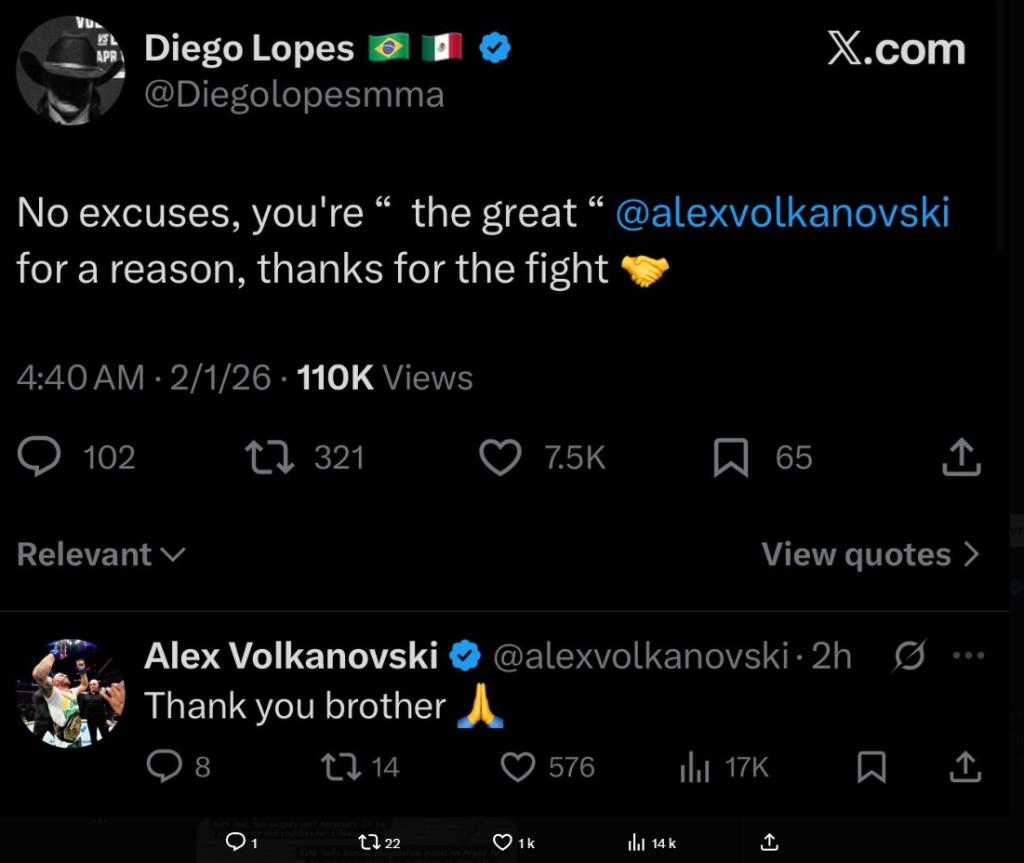Image resolution: width=1024 pixels, height=863 pixels.
Task: Expand the more options menu on Volkanovski's reply
Action: pyautogui.click(x=968, y=655)
